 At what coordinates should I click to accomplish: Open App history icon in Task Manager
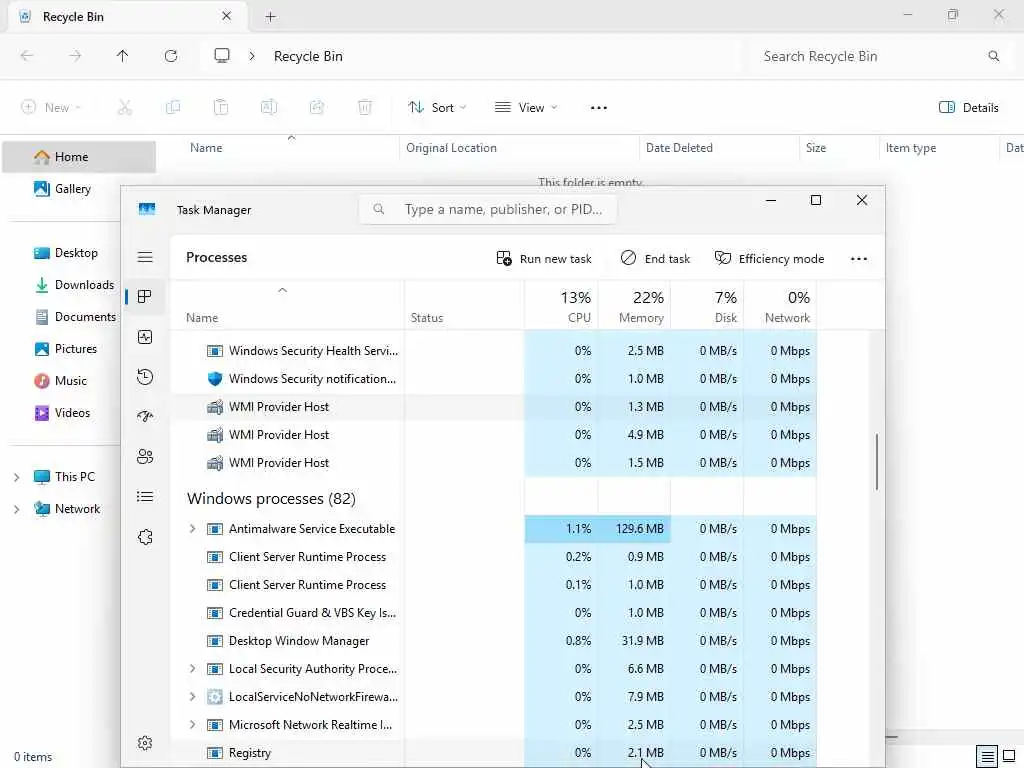click(x=145, y=377)
